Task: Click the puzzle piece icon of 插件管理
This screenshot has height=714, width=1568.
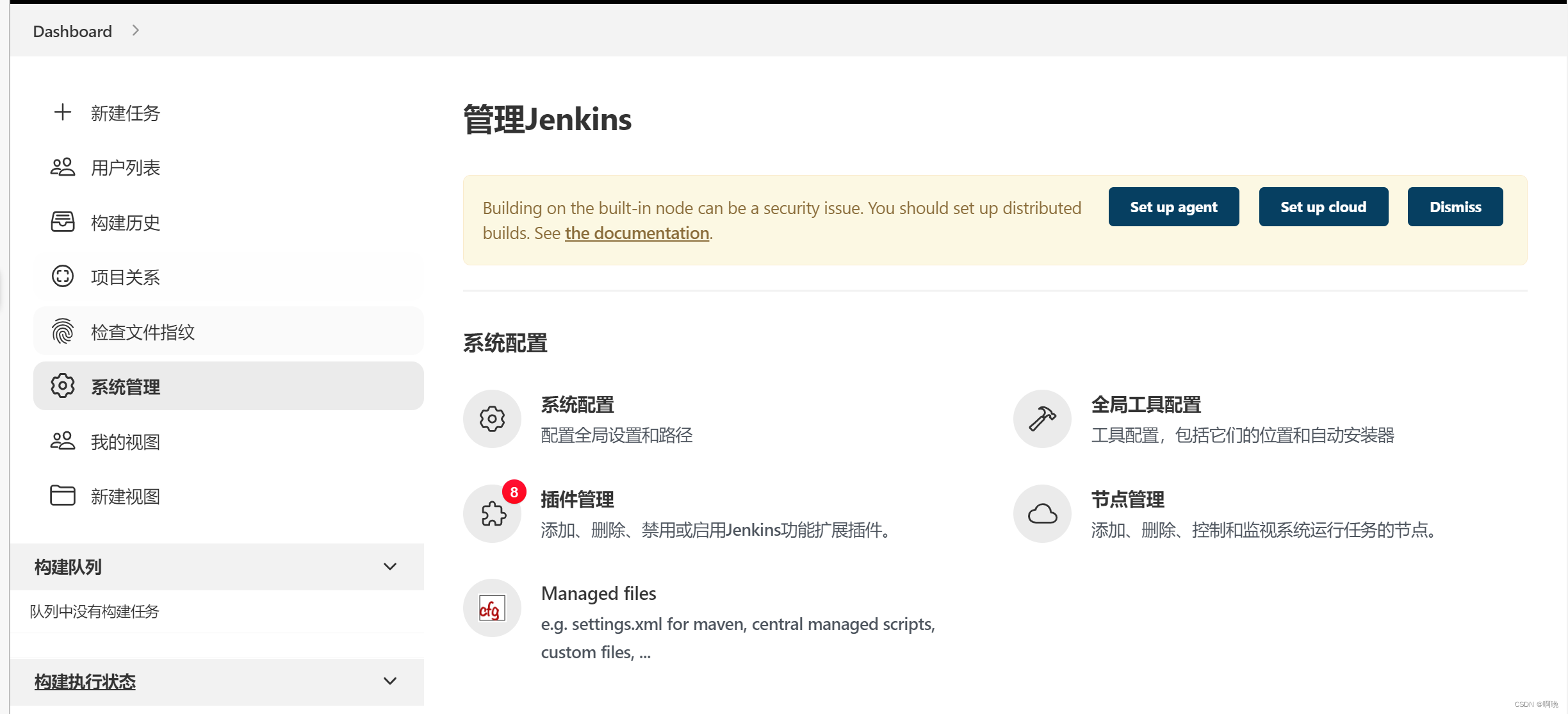Action: click(x=492, y=514)
